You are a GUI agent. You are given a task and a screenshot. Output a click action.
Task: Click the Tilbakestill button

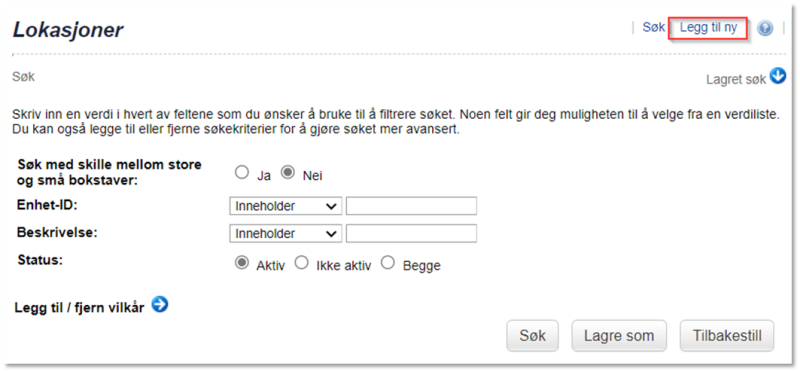tap(727, 336)
